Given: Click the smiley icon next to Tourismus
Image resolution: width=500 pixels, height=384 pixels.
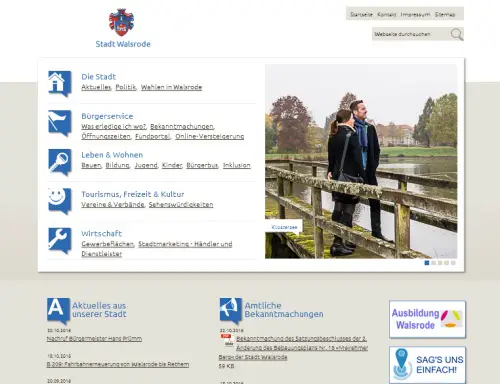Looking at the screenshot, I should [60, 201].
